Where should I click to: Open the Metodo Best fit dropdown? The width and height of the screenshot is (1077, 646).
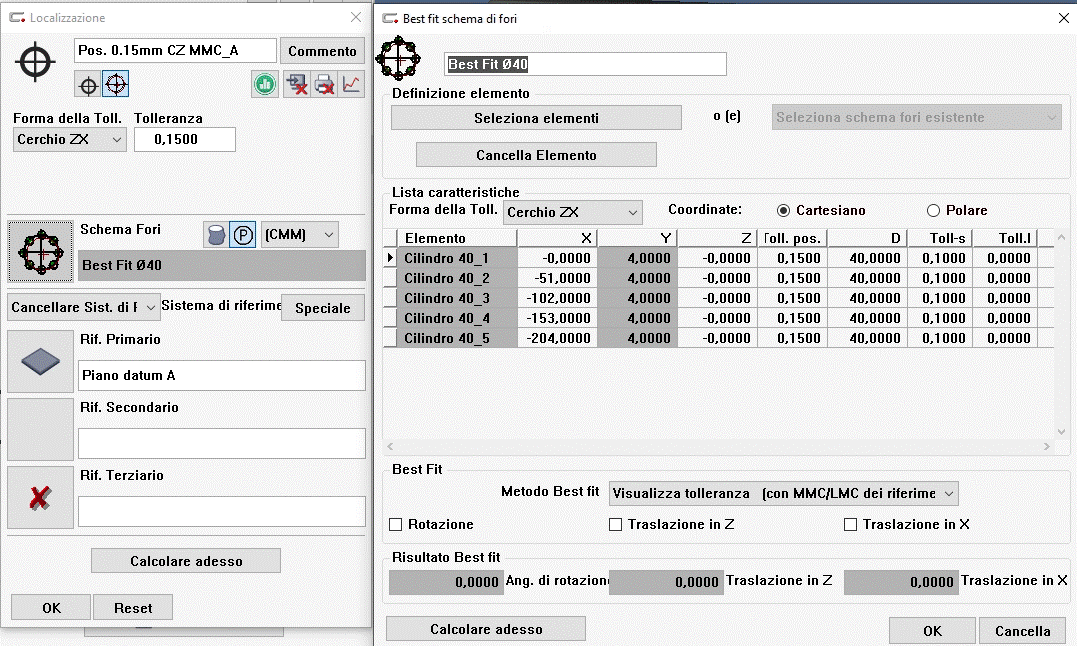tap(783, 494)
